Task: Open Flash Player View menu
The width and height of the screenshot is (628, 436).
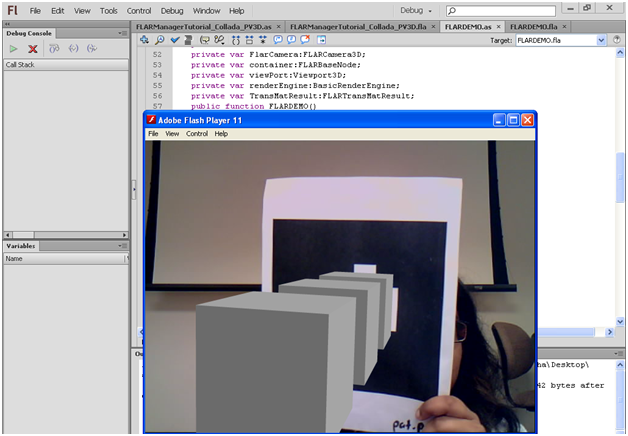Action: click(172, 134)
